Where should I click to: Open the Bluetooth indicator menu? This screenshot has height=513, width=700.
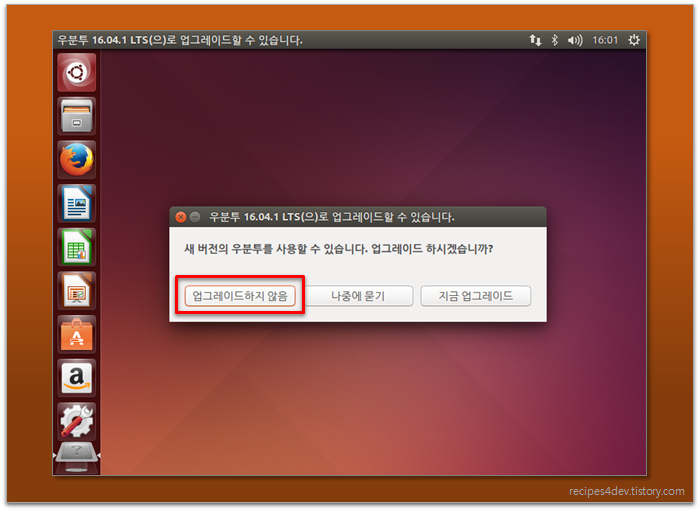click(x=554, y=40)
